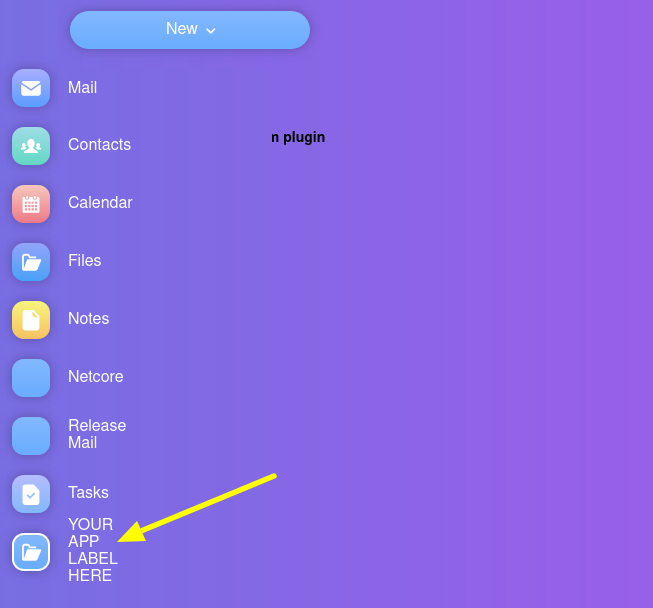
Task: Select the Notes text label
Action: [89, 319]
